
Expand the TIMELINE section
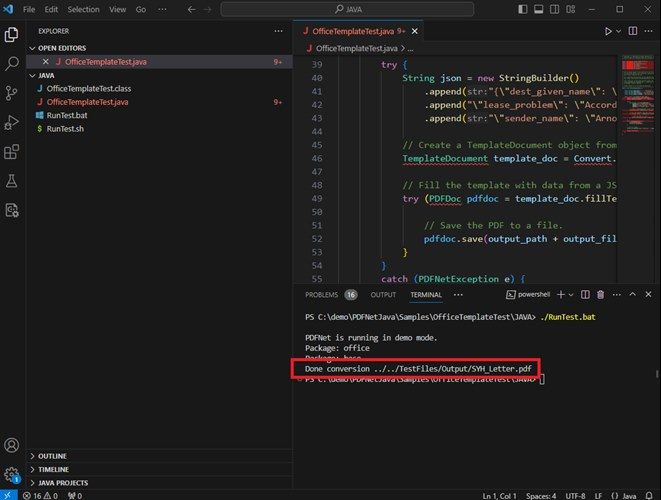54,468
